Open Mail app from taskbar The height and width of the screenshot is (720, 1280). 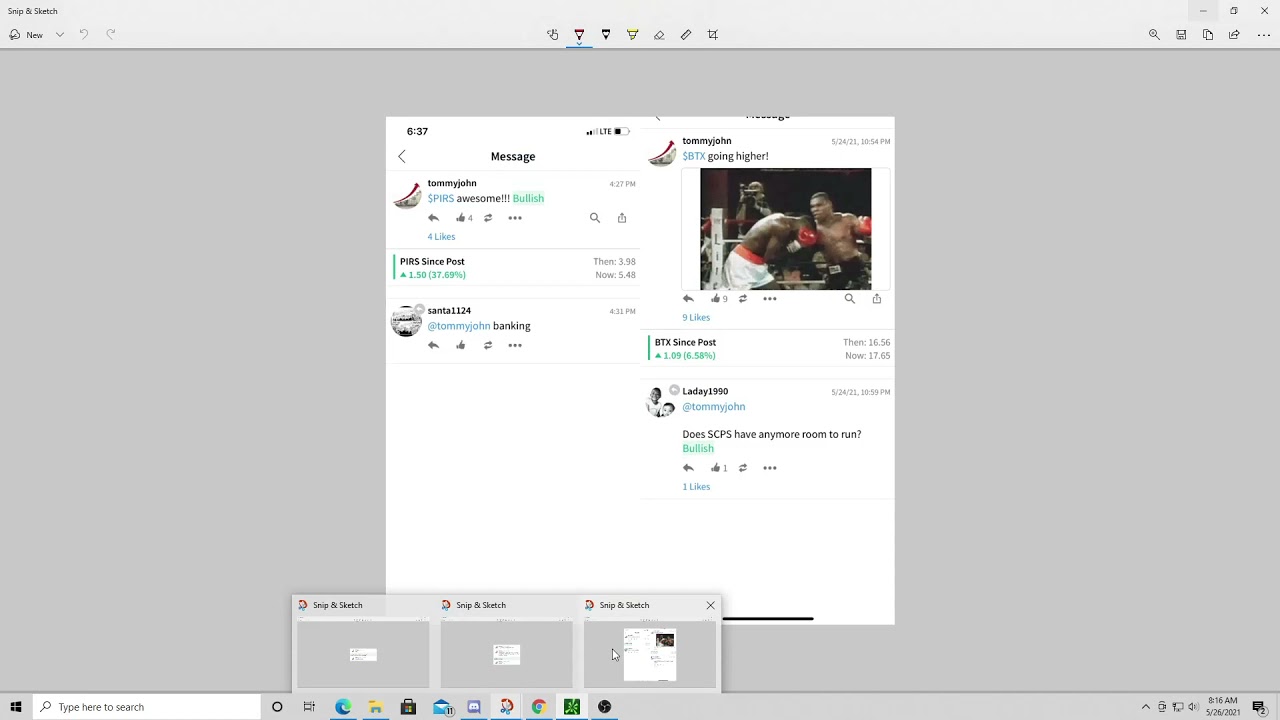tap(441, 707)
